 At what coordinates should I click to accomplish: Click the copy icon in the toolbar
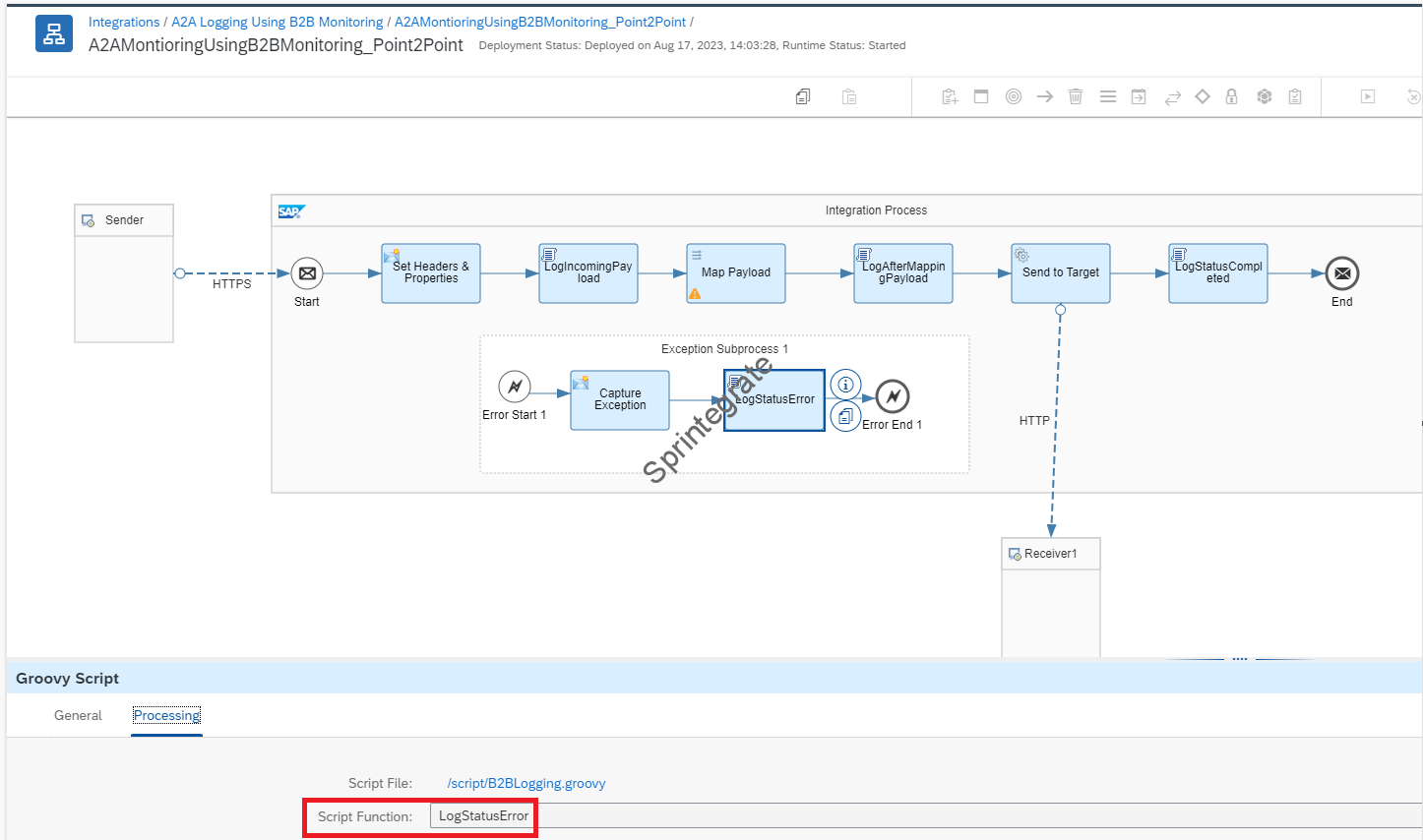803,96
